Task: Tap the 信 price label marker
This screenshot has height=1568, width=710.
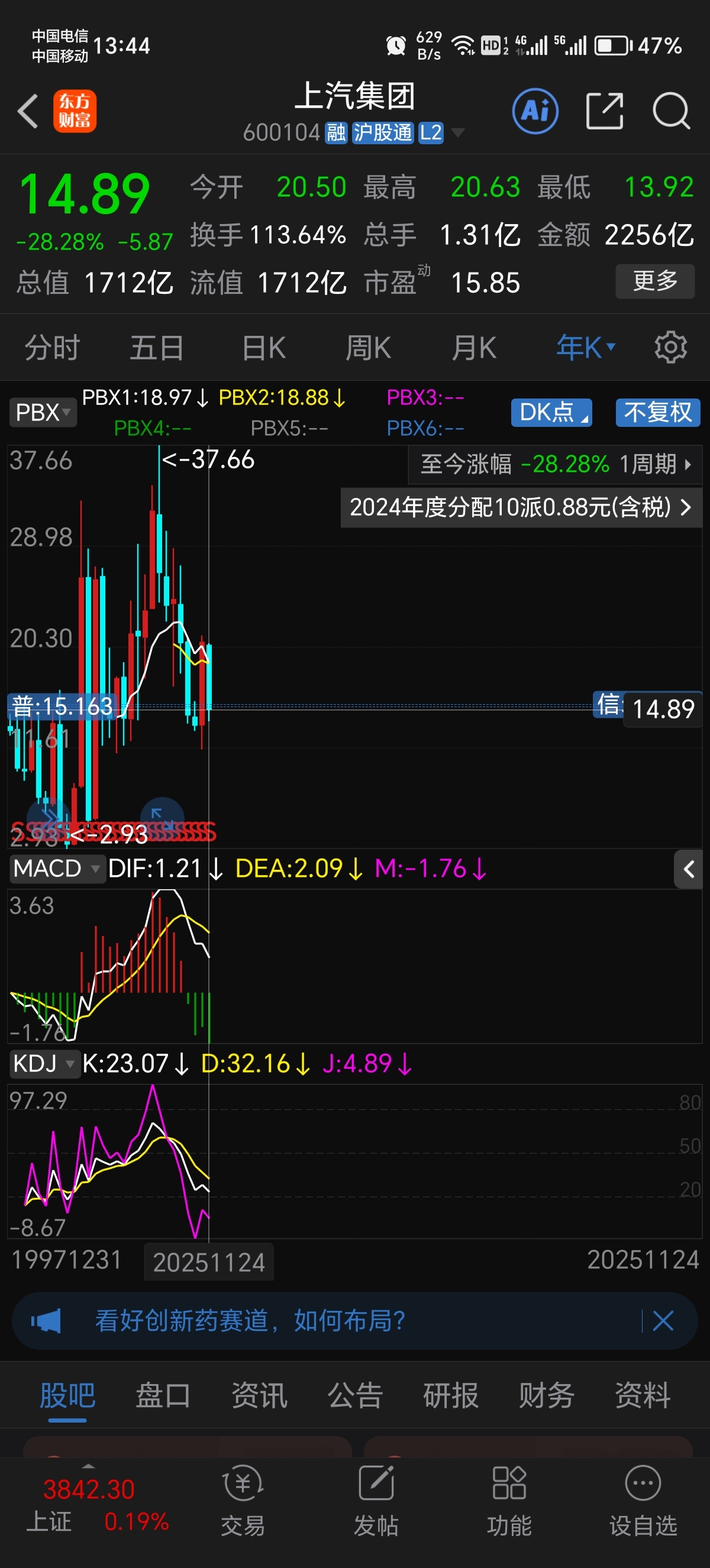Action: [608, 705]
